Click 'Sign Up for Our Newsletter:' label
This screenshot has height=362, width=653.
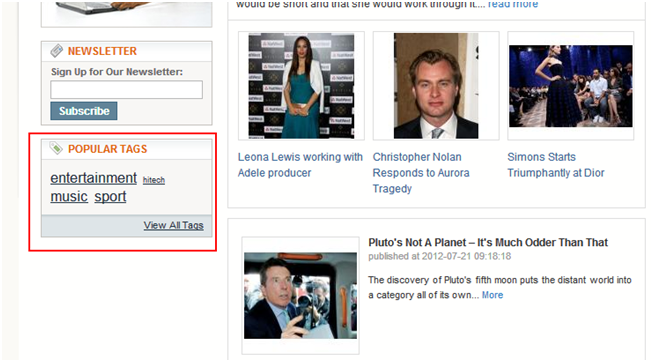[117, 72]
